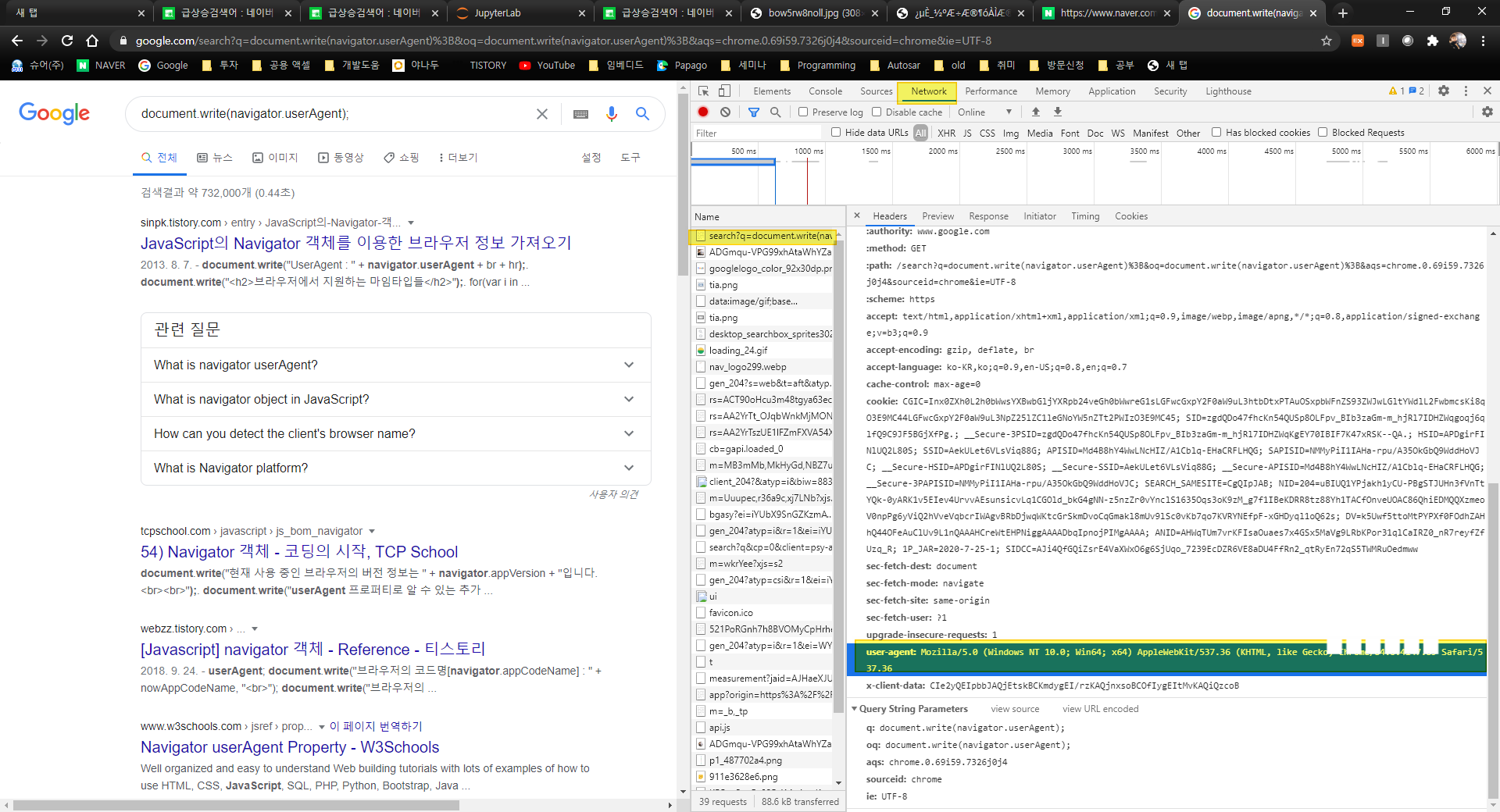Expand 'What is navigator object in JavaScript?'

point(396,400)
